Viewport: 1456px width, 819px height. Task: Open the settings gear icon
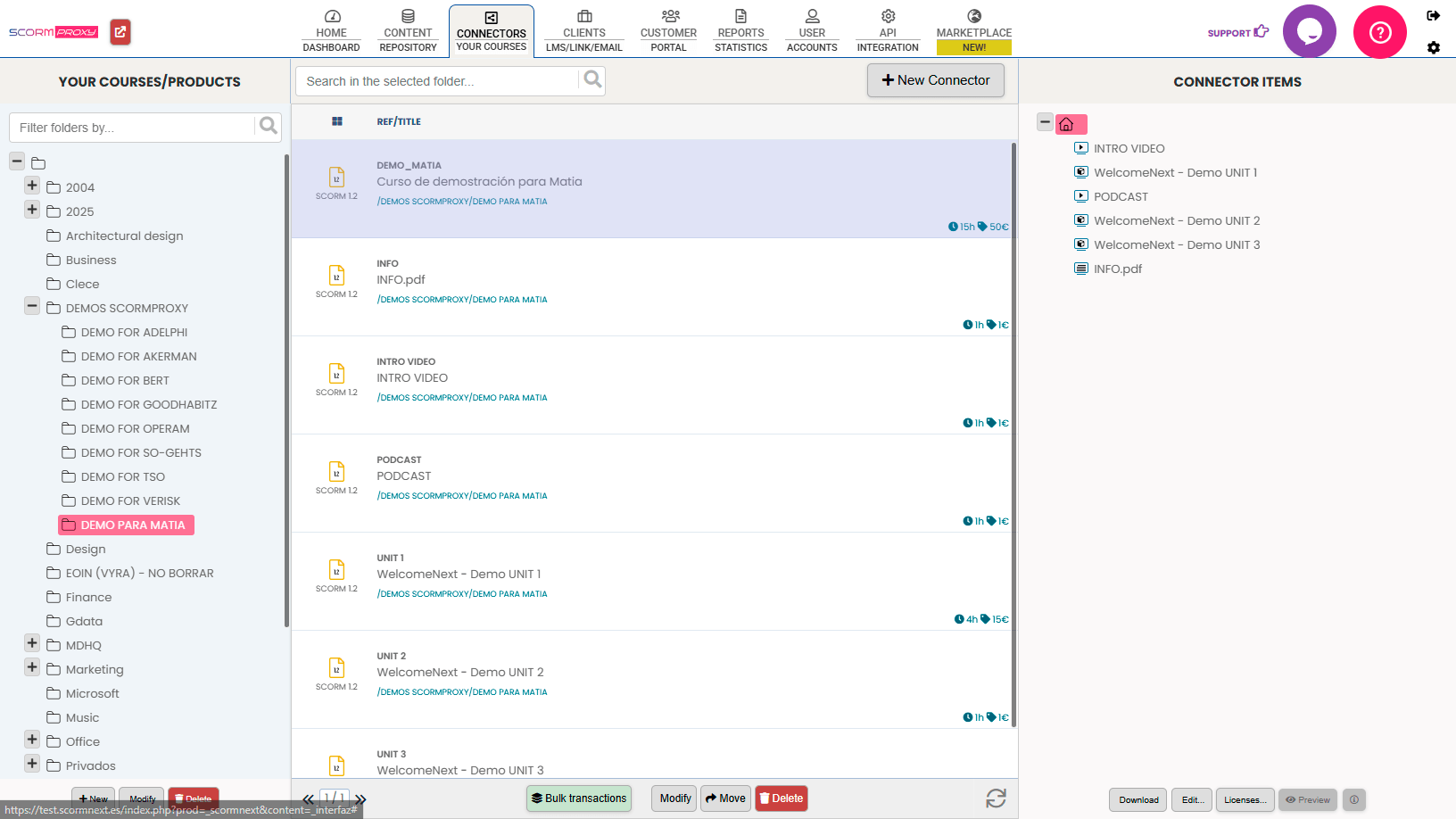coord(1433,47)
